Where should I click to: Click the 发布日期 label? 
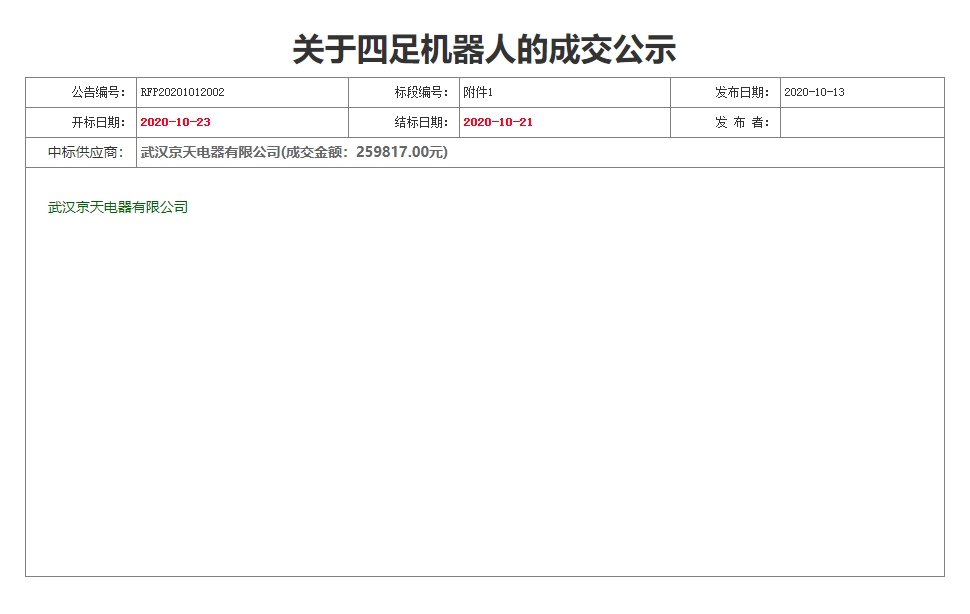(742, 93)
